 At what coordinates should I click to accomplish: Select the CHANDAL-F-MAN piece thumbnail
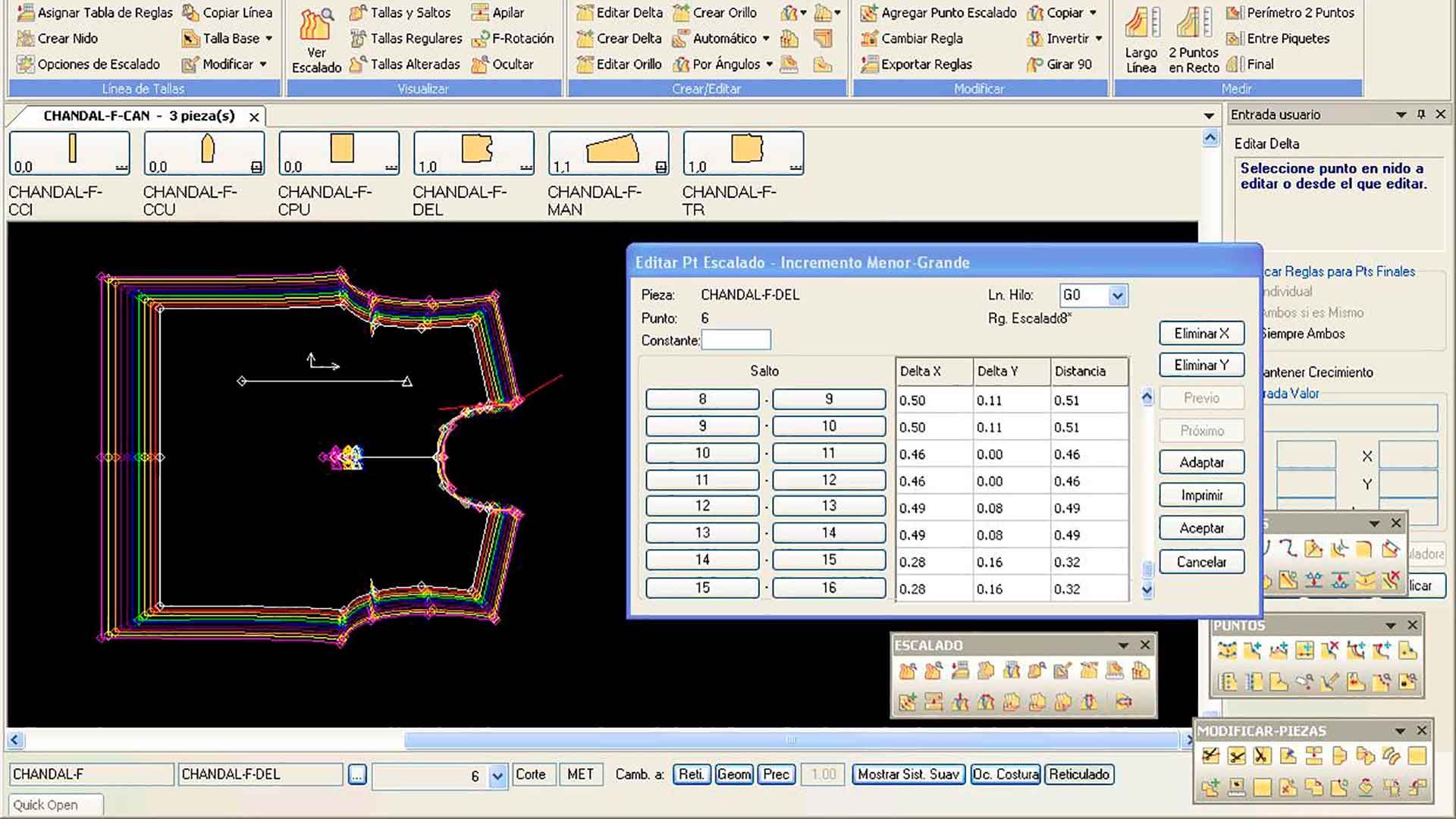[x=608, y=154]
